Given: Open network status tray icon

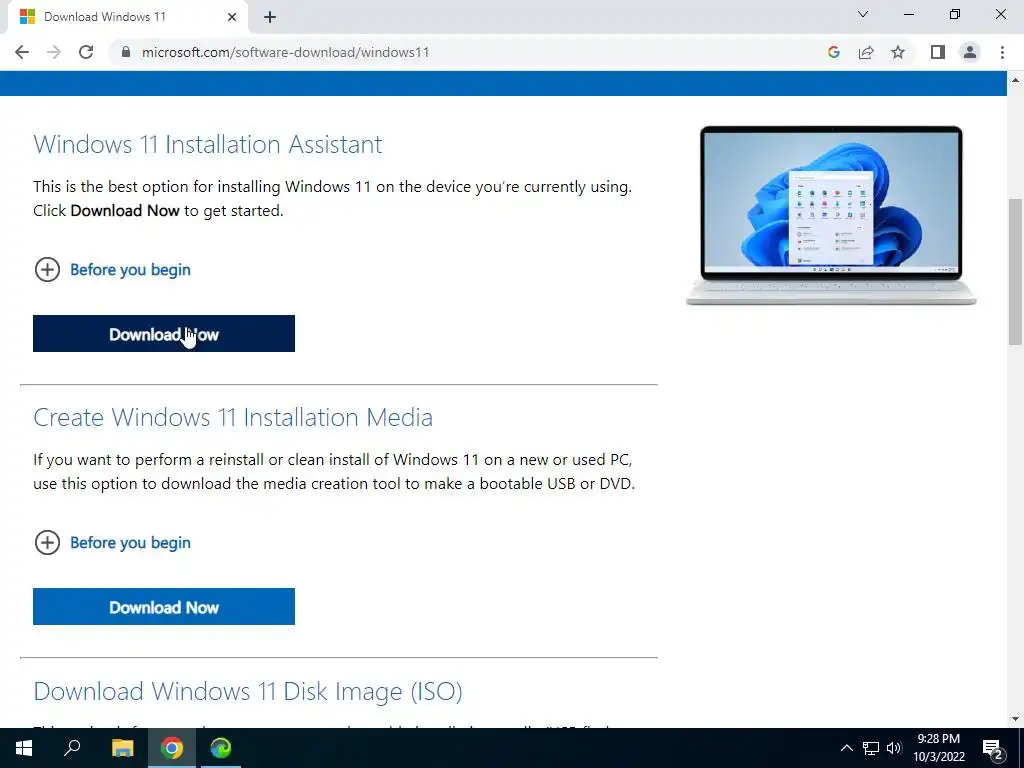Looking at the screenshot, I should click(871, 748).
